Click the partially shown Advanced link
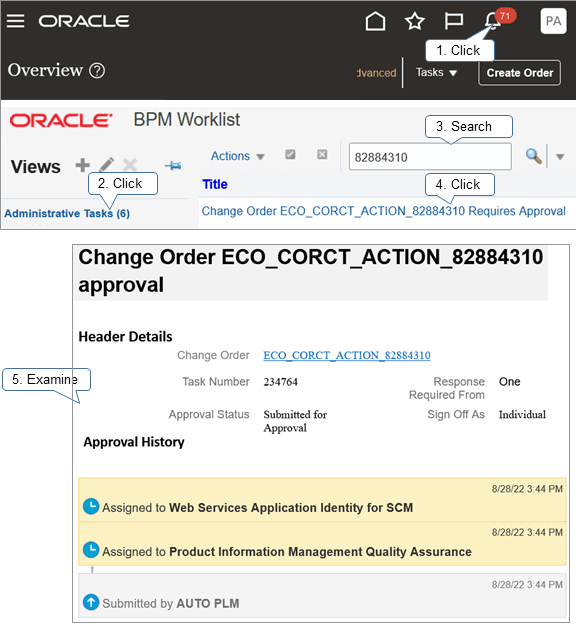Image resolution: width=576 pixels, height=624 pixels. (x=377, y=73)
